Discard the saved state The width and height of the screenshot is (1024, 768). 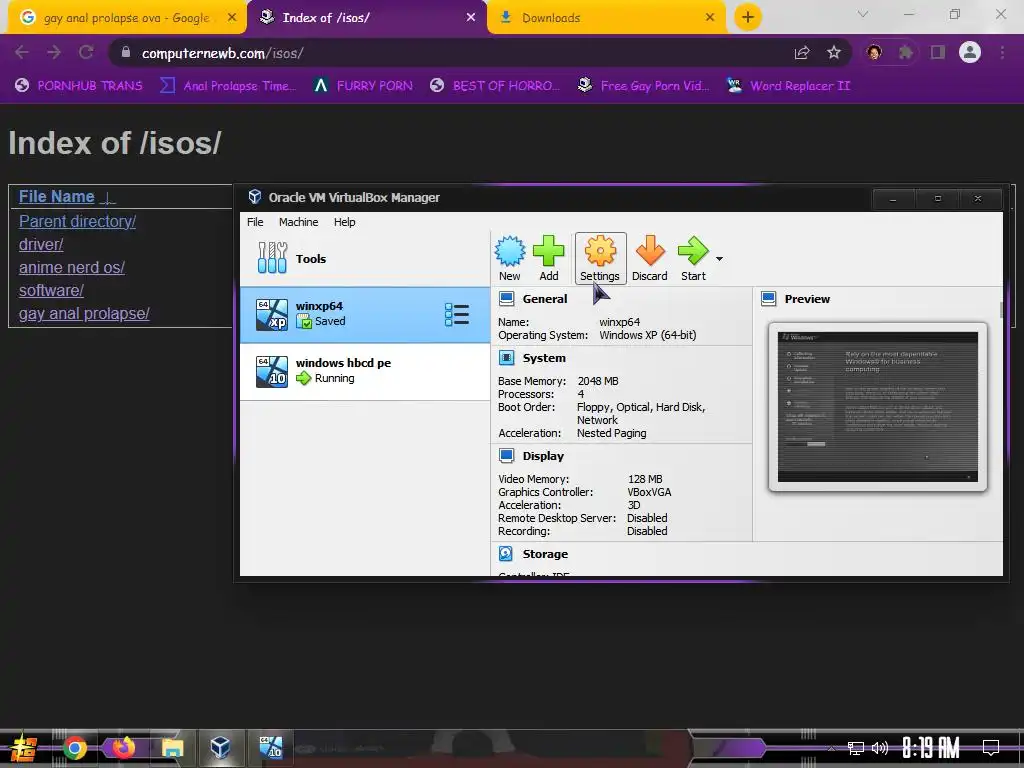[x=650, y=259]
